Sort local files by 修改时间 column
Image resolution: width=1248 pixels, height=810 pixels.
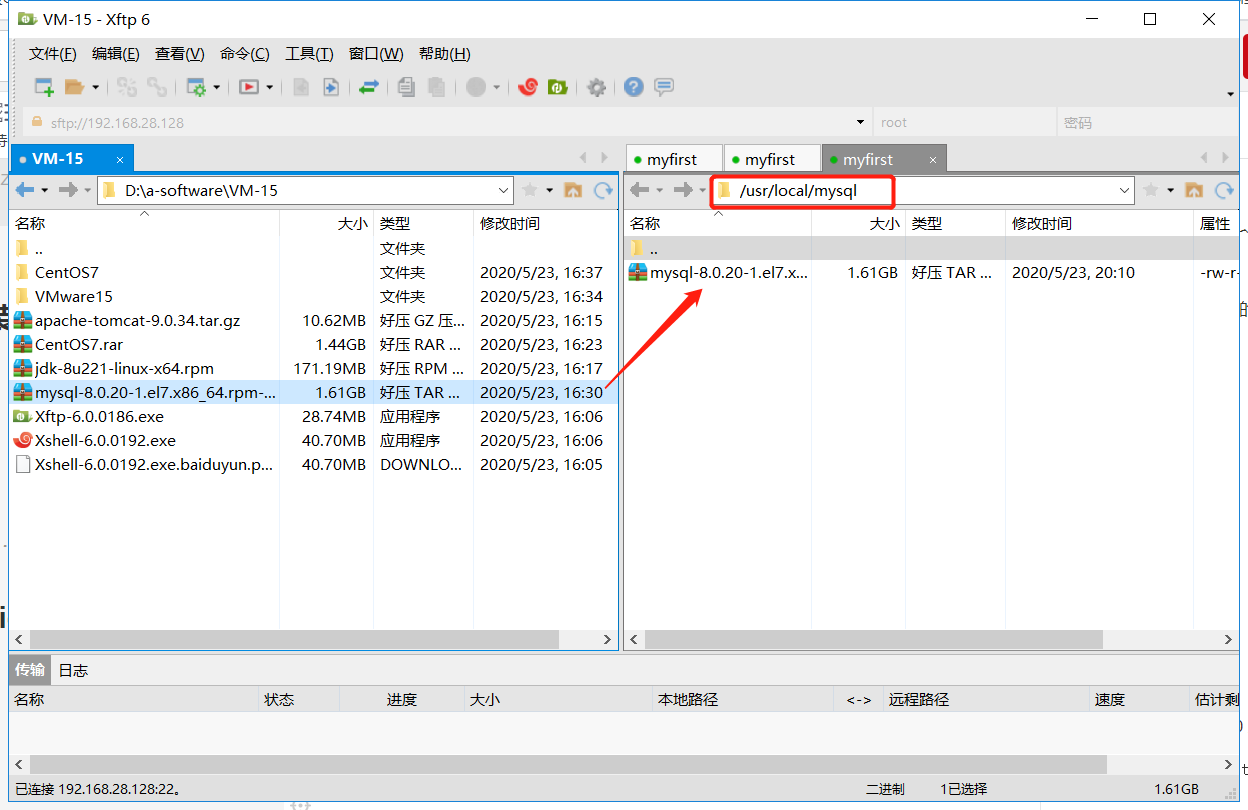[x=545, y=224]
